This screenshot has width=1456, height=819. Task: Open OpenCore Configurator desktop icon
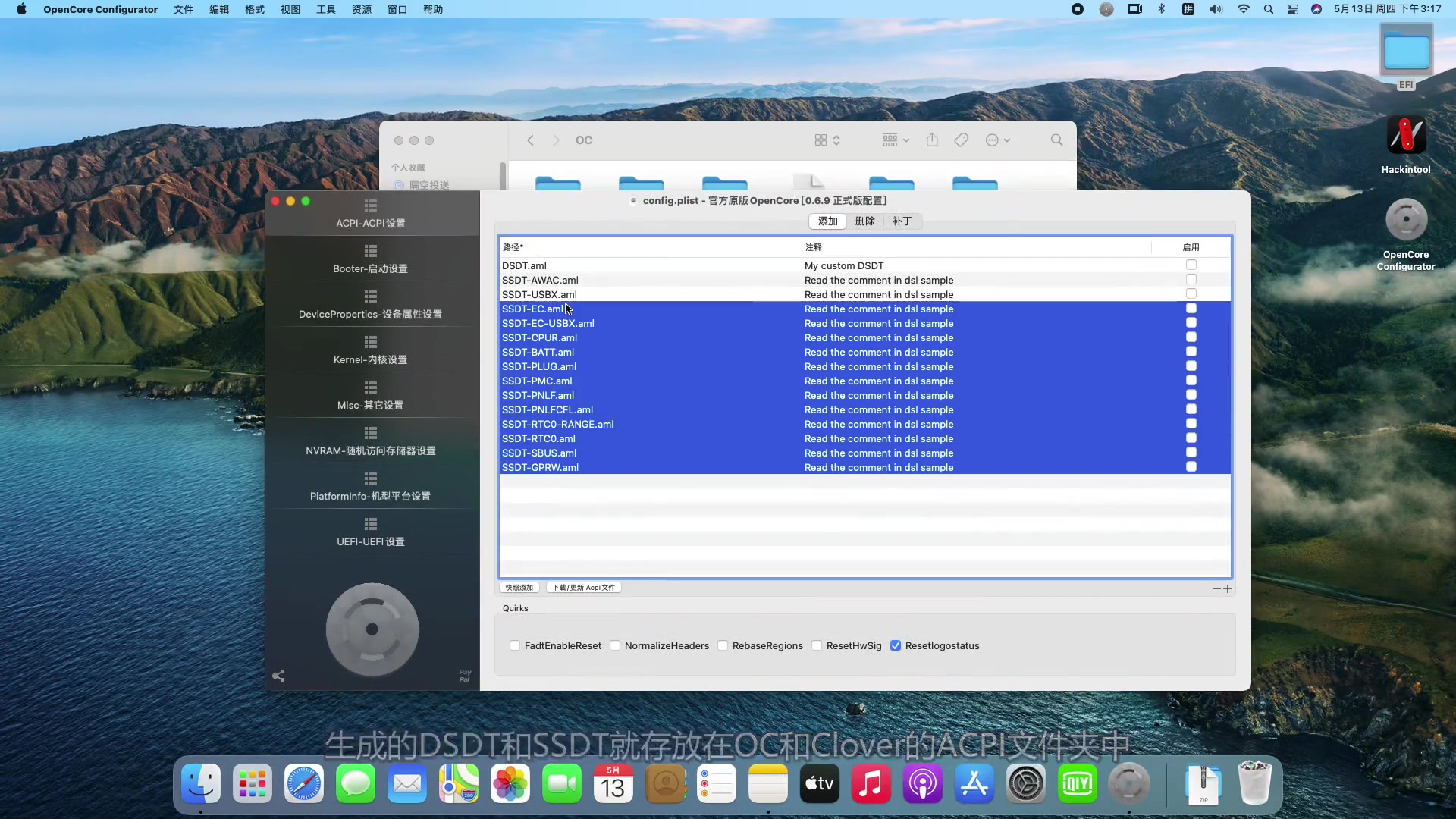tap(1406, 234)
